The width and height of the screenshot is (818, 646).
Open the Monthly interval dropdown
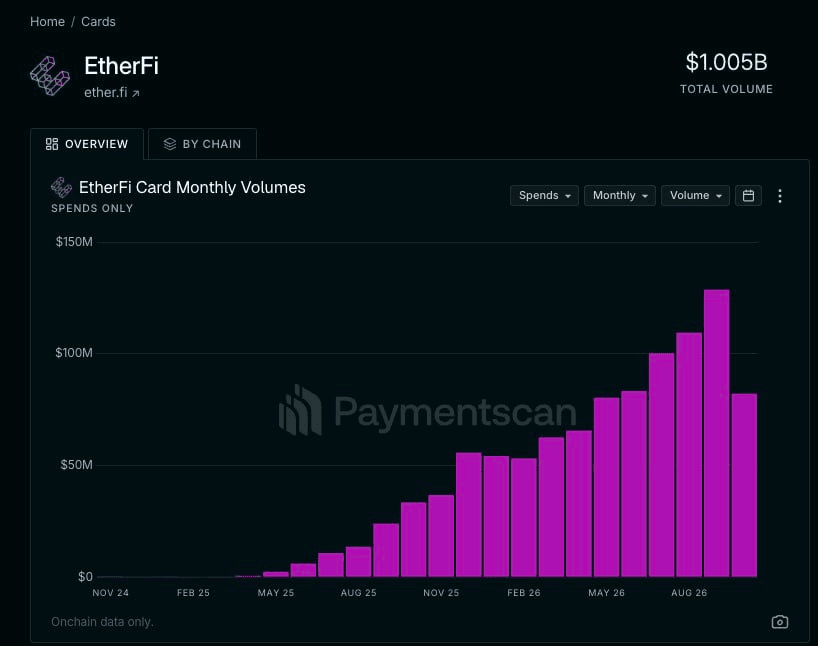(x=620, y=196)
